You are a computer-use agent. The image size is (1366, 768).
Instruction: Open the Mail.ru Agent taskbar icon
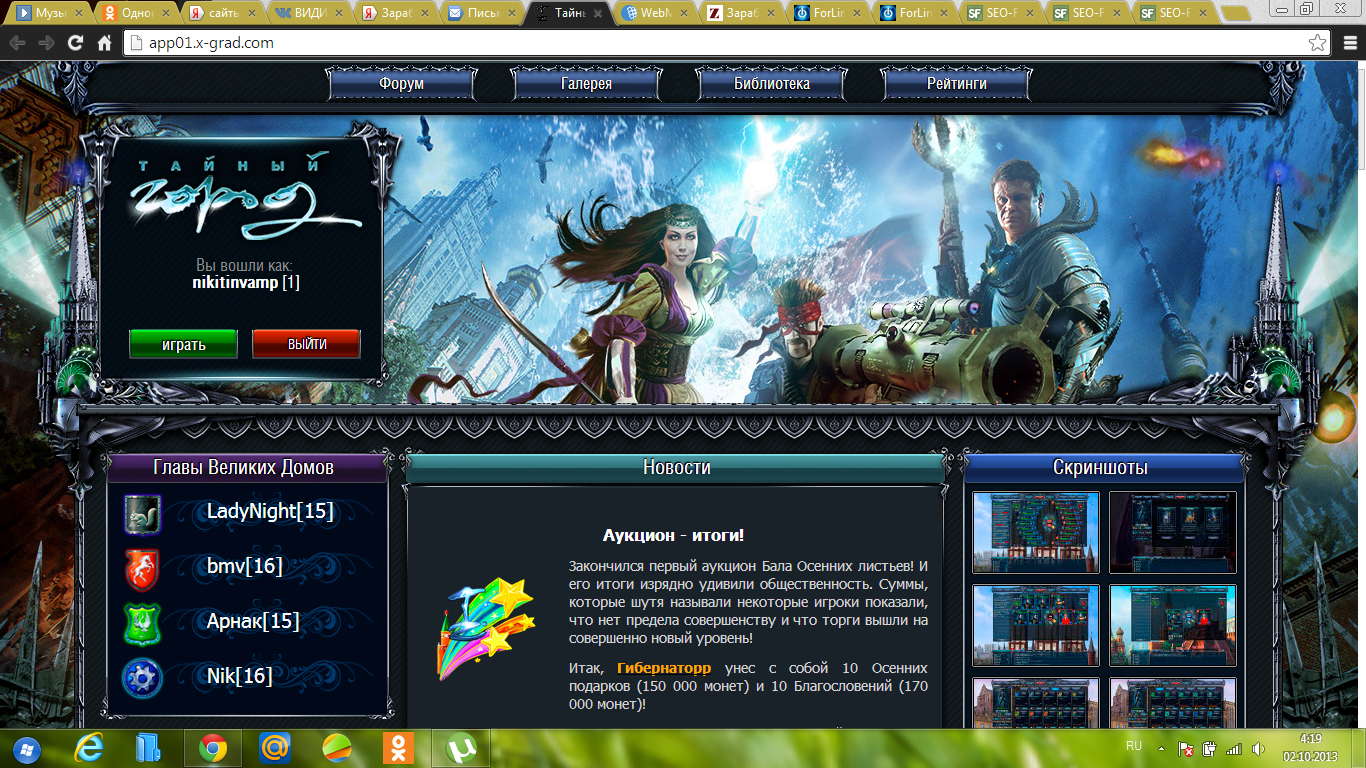275,748
